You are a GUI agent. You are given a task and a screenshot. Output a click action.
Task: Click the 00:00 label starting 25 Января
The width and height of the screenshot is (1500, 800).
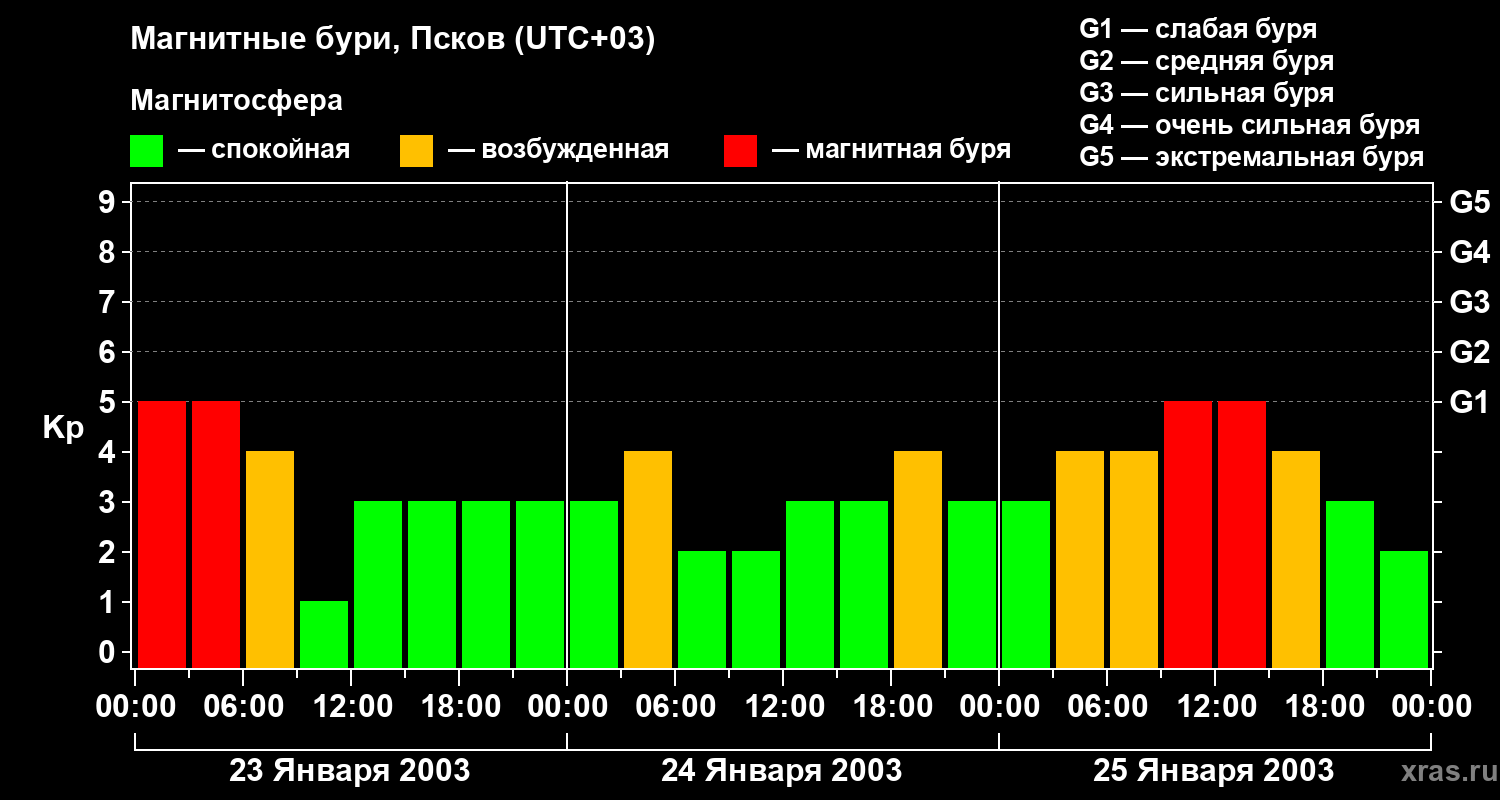pyautogui.click(x=999, y=707)
